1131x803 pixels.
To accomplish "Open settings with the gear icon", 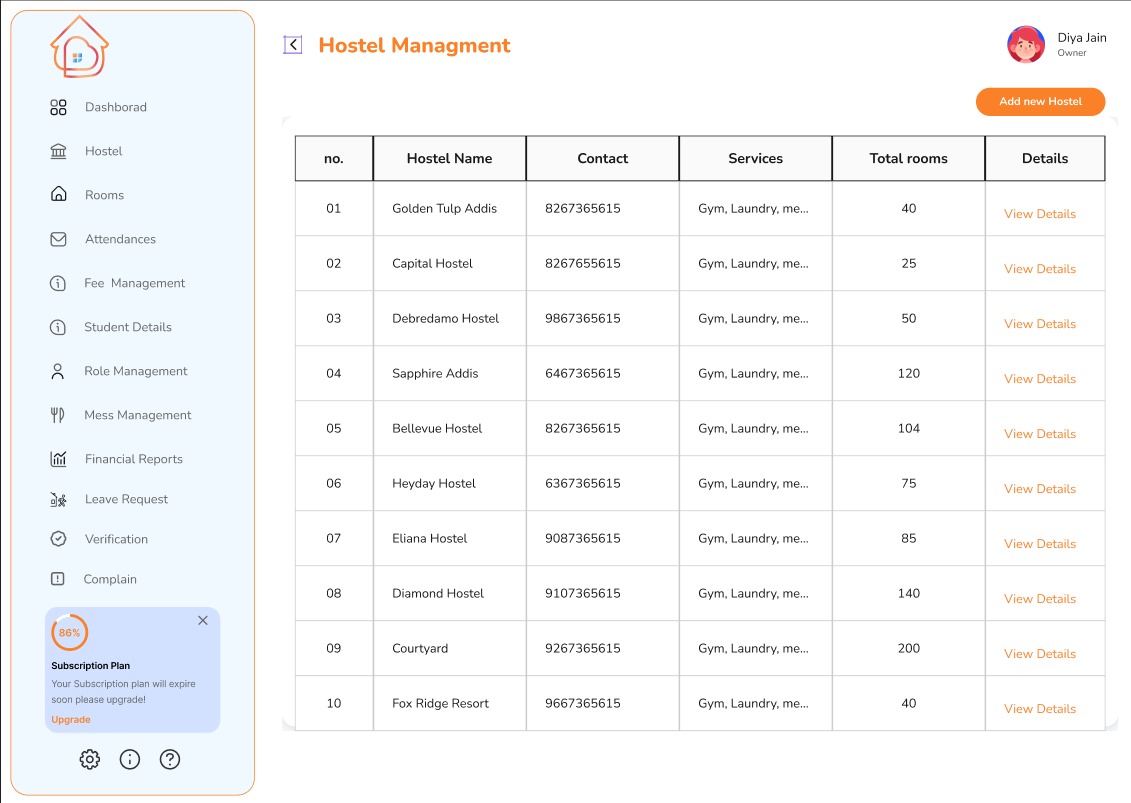I will click(x=90, y=760).
